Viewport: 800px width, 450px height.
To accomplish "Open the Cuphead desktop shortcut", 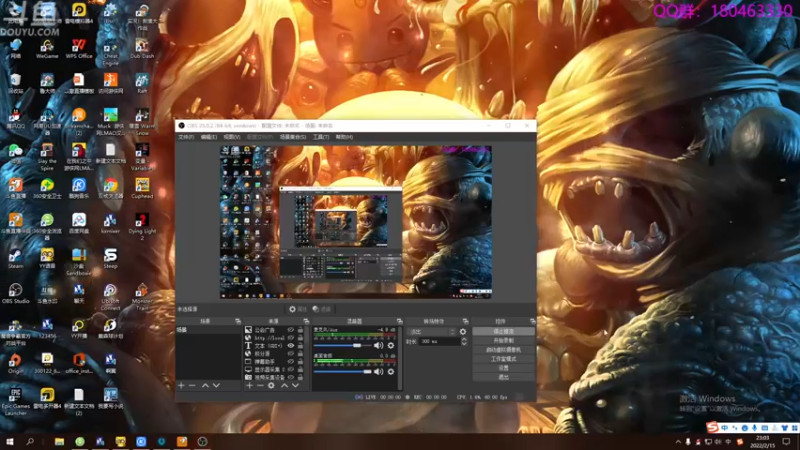I will (x=142, y=188).
